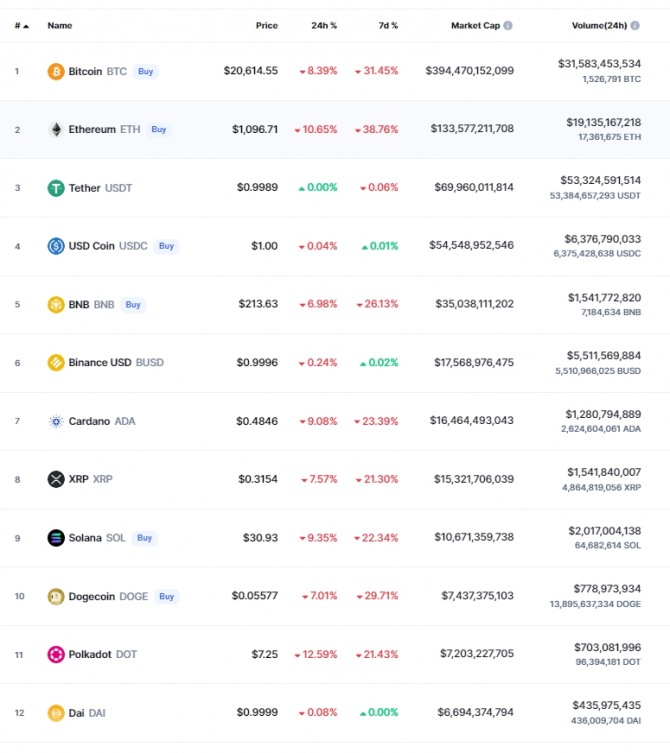Sort the table by rank number column

pos(21,25)
